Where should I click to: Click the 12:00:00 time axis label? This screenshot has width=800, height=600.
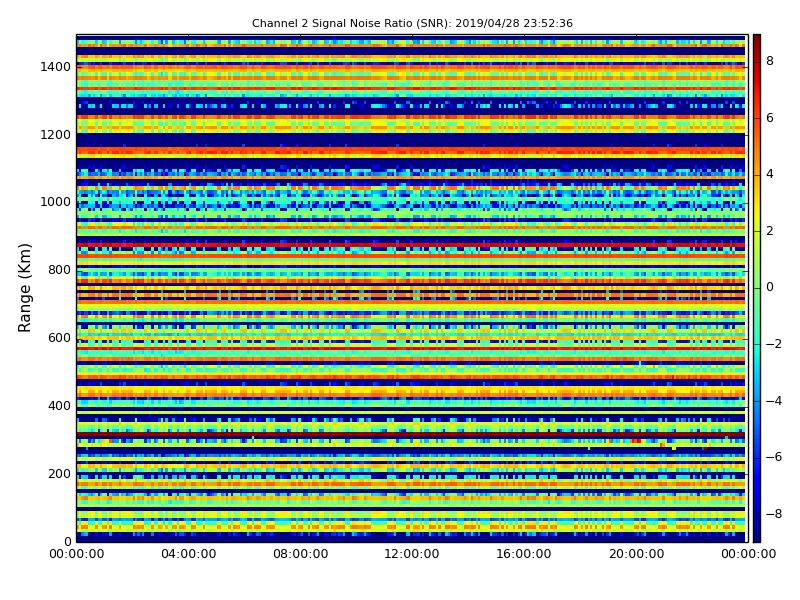[x=412, y=554]
